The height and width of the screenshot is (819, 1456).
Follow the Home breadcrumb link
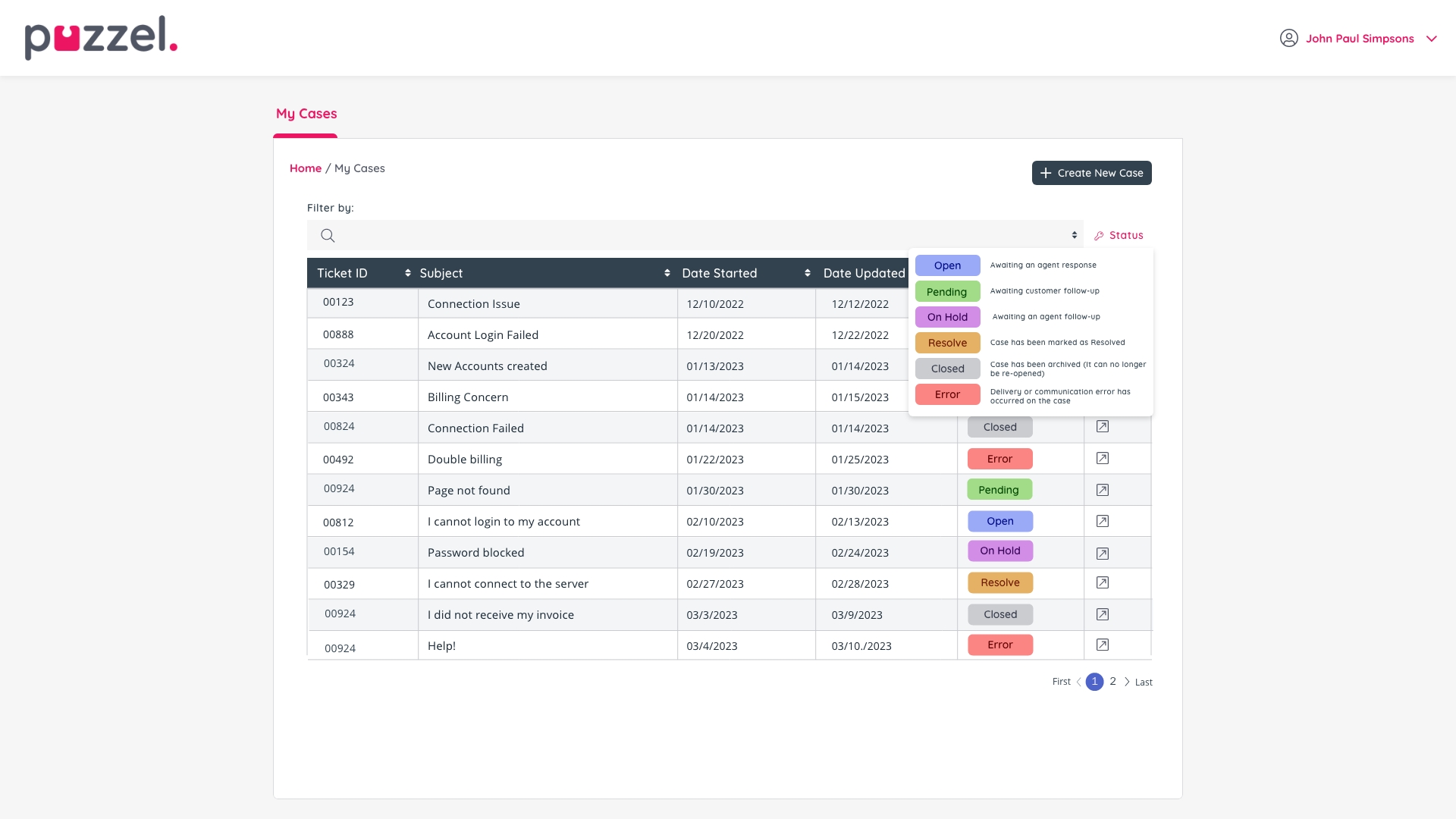306,168
